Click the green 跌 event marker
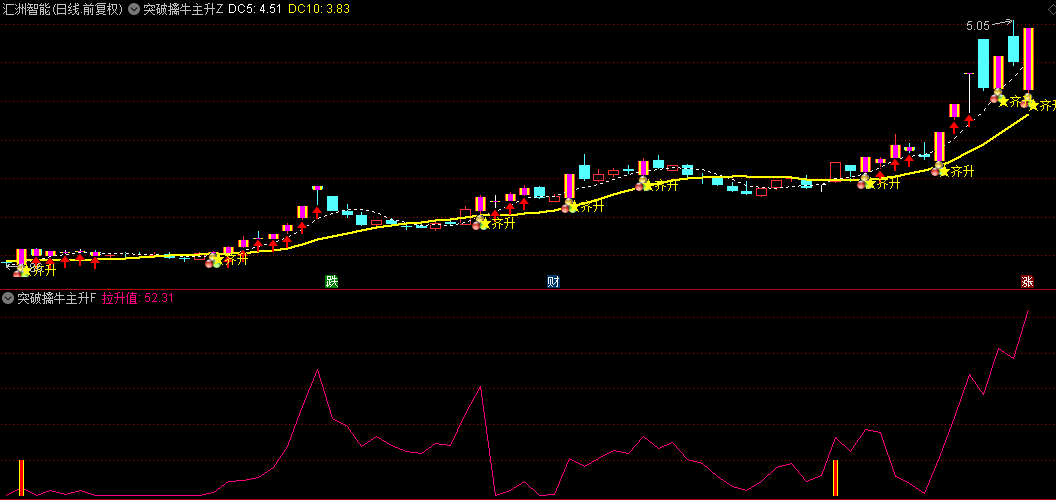Screen dimensions: 1056x500 point(331,282)
